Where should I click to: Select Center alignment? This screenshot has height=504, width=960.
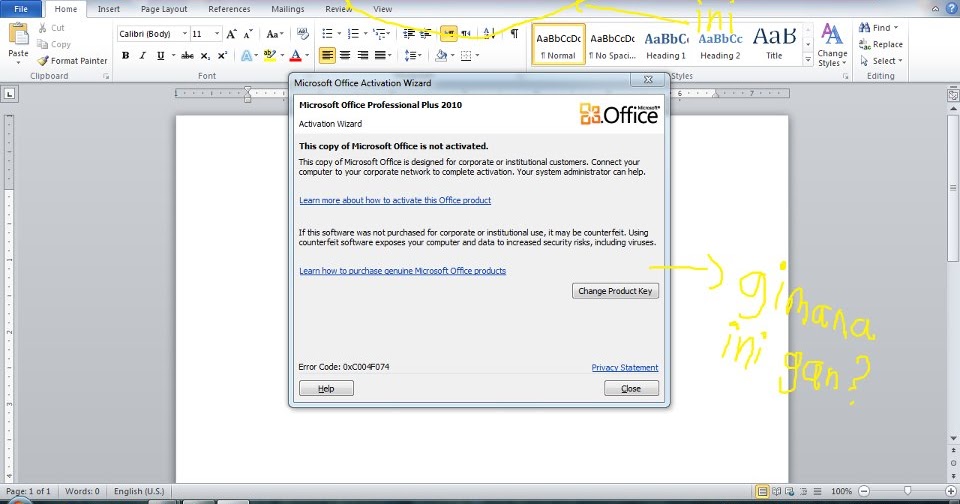(x=345, y=56)
